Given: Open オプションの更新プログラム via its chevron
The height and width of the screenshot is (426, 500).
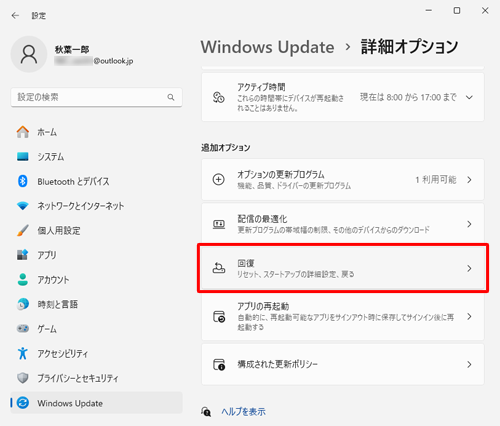Looking at the screenshot, I should tap(469, 180).
